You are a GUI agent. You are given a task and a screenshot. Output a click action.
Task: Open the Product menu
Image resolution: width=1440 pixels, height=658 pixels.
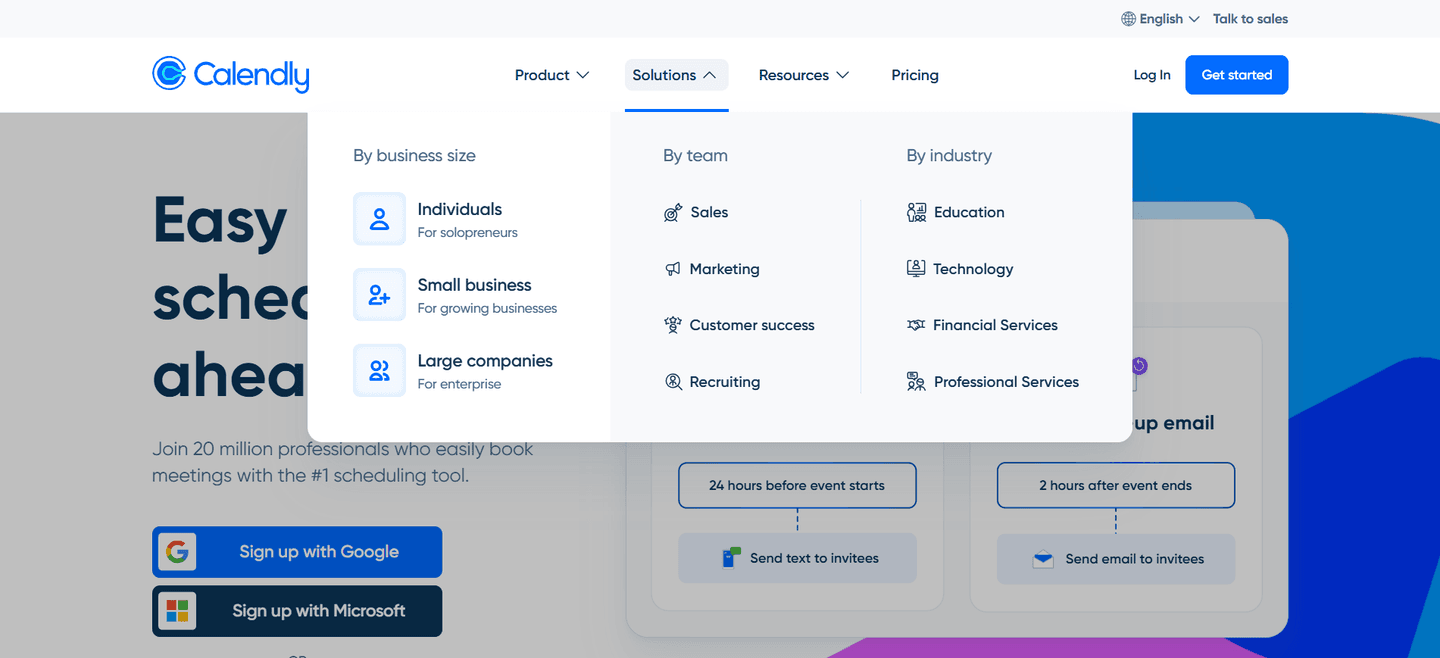552,75
